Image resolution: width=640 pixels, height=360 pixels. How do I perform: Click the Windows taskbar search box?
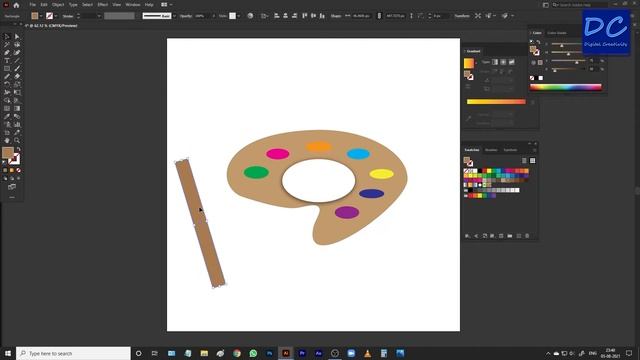point(73,353)
